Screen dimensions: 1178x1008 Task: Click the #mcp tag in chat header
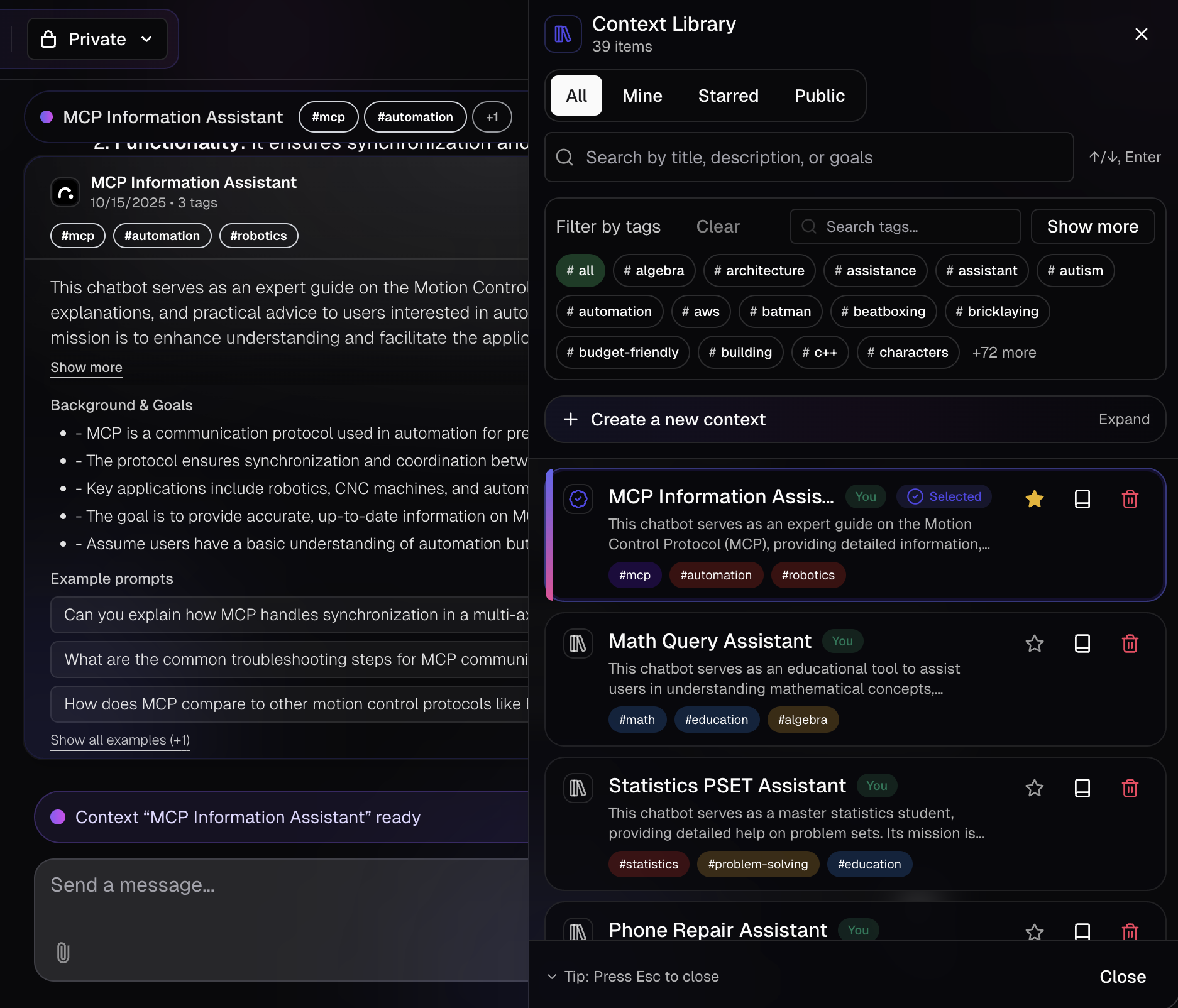tap(329, 117)
